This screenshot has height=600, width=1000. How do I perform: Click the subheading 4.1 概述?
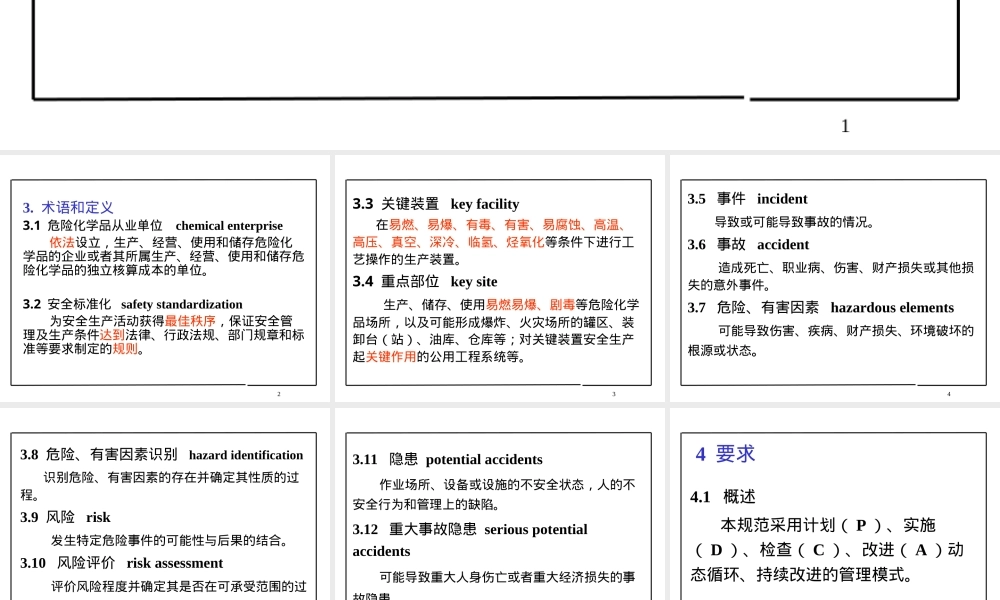point(723,497)
